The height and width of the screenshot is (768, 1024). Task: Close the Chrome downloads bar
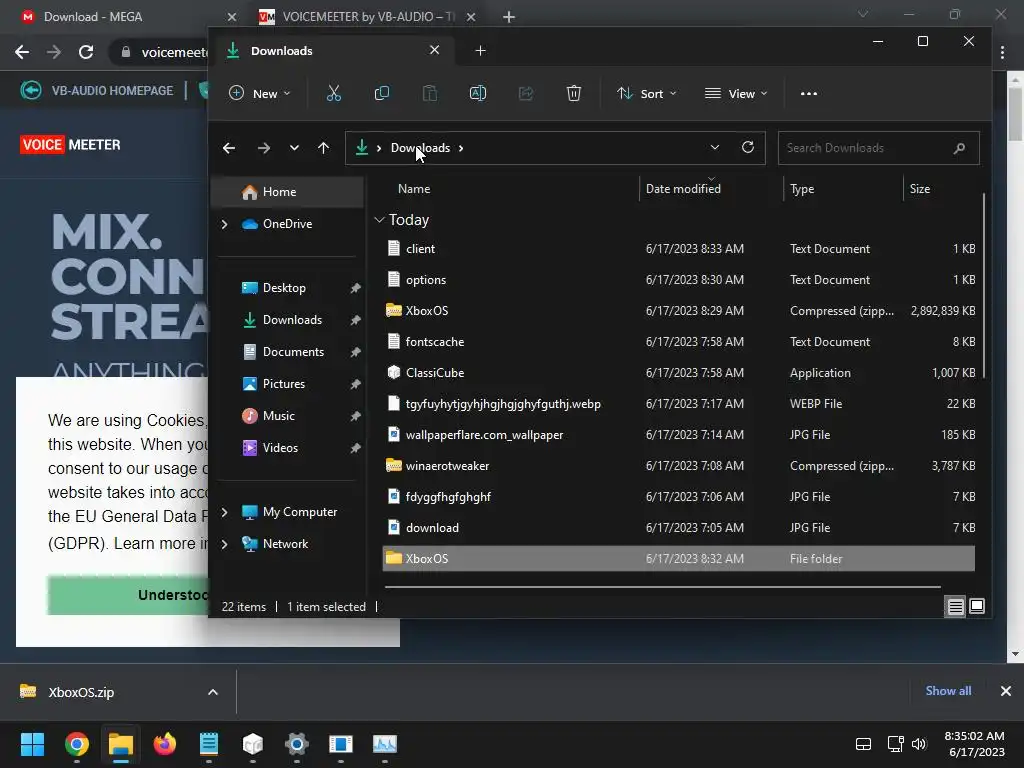1006,691
